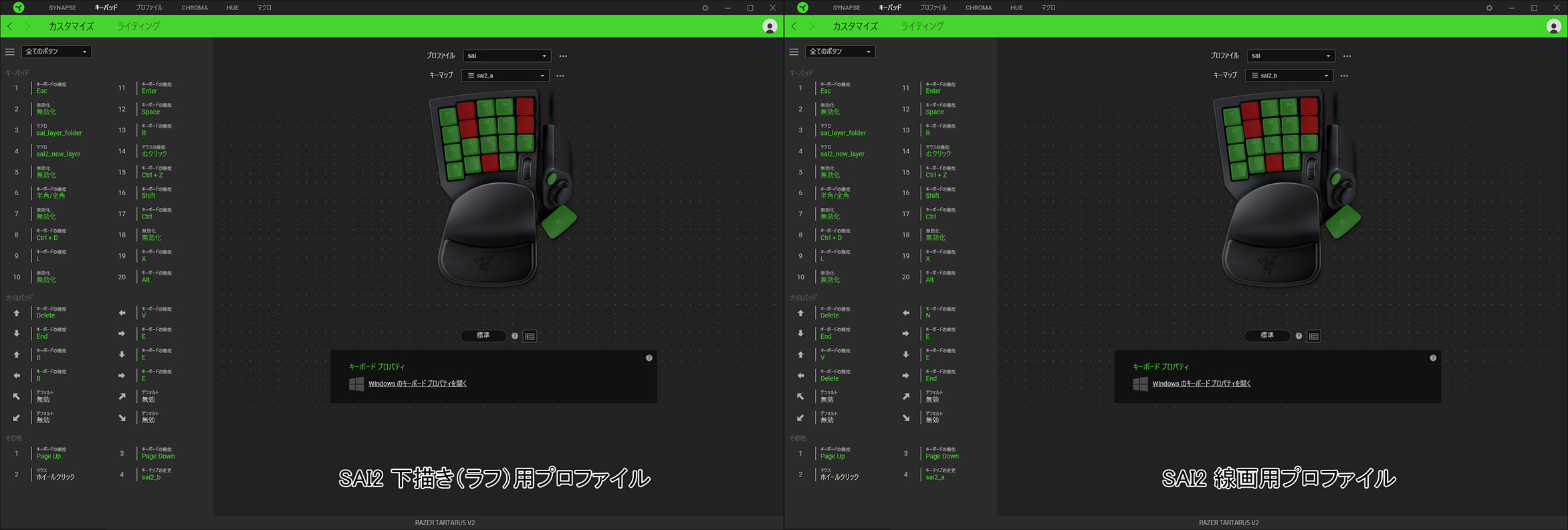Select key 8 Ctrl + D in left window
The width and height of the screenshot is (1568, 530).
pos(51,235)
